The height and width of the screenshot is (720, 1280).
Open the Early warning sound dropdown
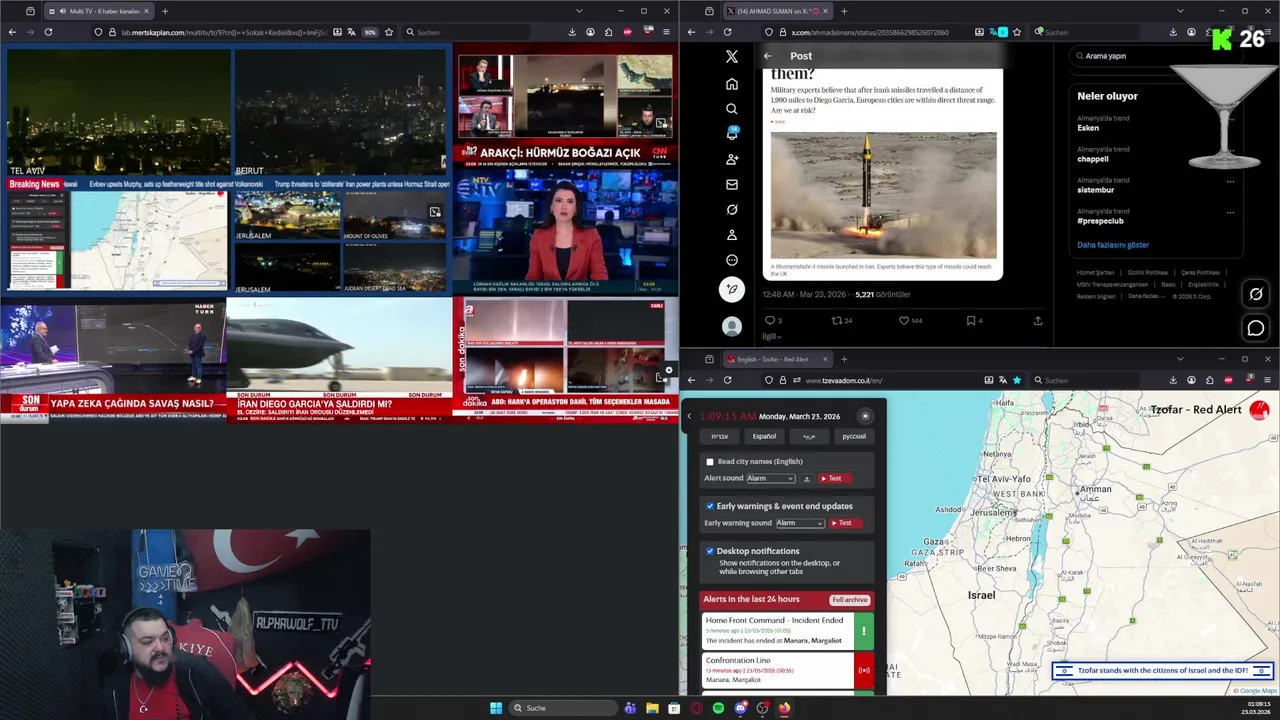click(x=800, y=523)
